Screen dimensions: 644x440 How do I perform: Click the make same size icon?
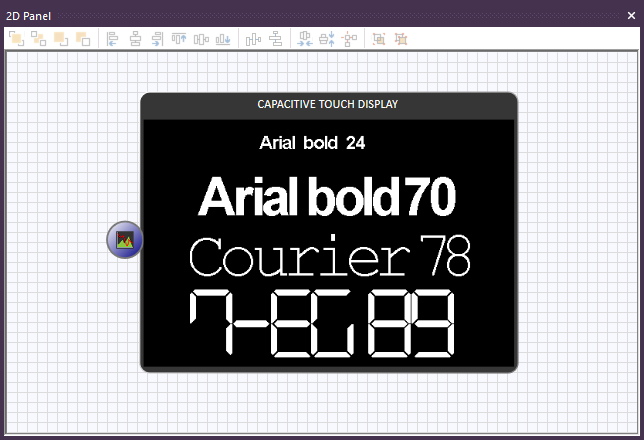pos(348,39)
